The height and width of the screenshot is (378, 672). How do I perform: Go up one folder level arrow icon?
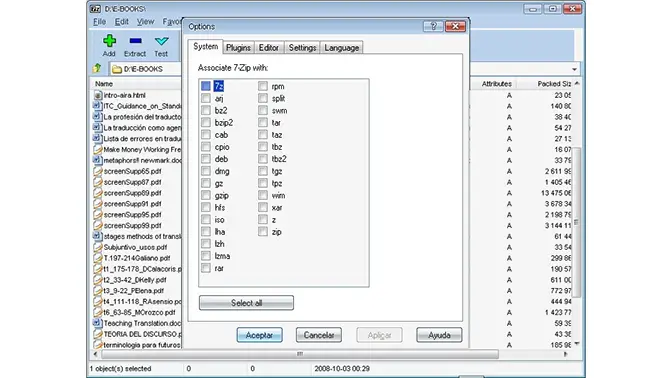[x=97, y=68]
